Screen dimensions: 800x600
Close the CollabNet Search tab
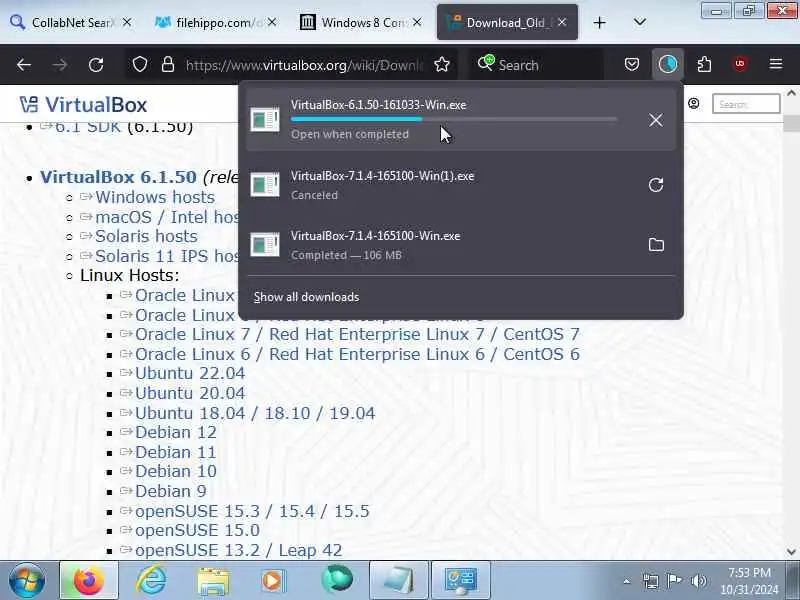[127, 22]
